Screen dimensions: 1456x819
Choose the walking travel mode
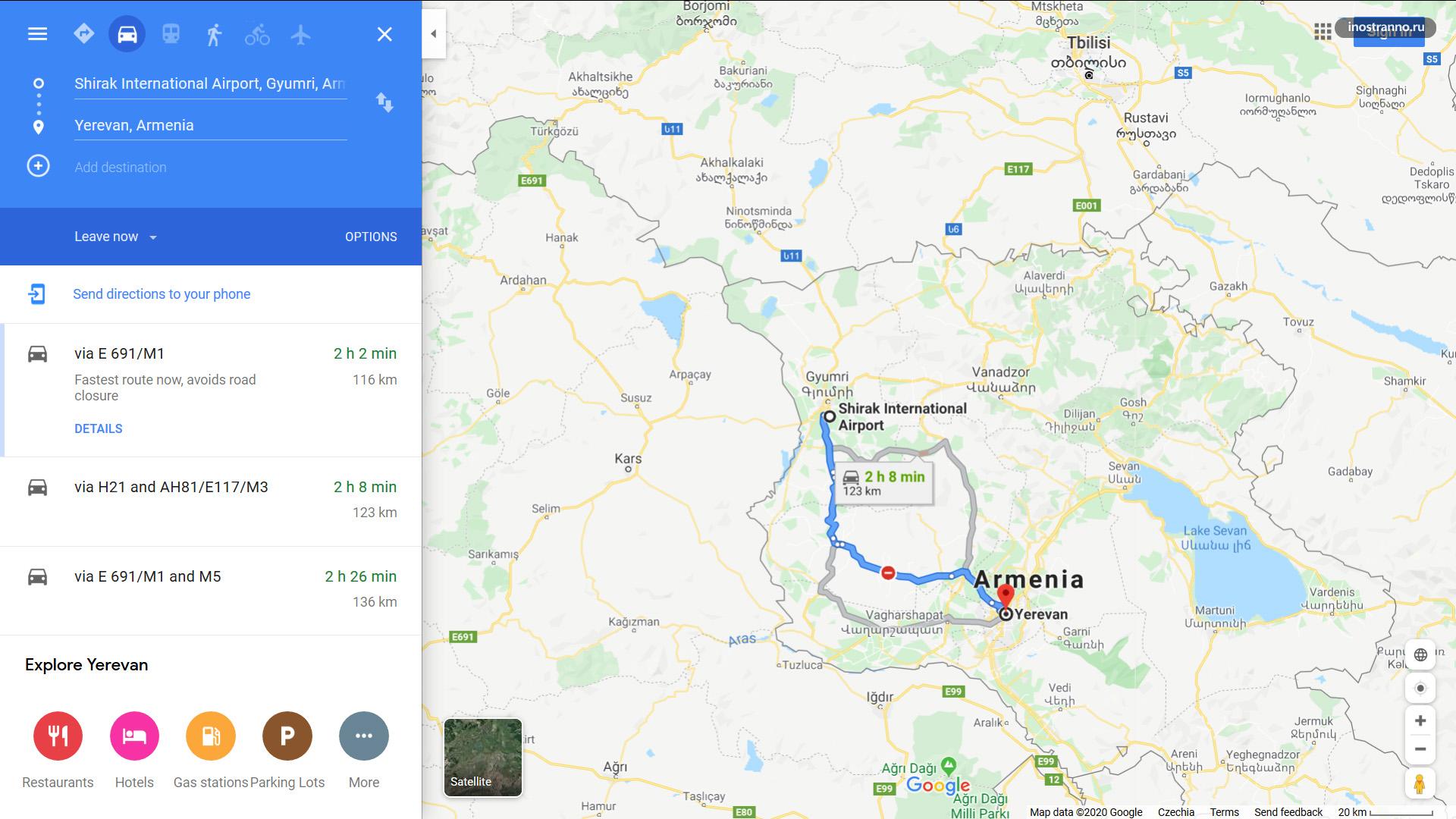point(214,34)
